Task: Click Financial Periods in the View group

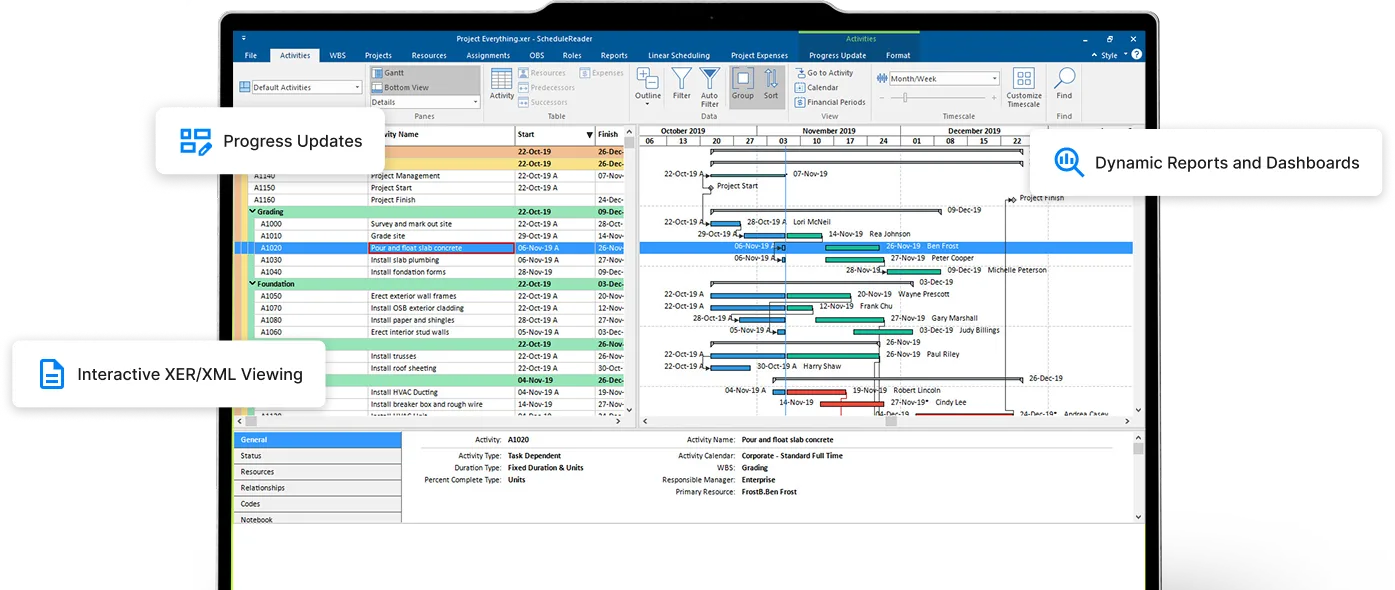Action: pyautogui.click(x=830, y=102)
